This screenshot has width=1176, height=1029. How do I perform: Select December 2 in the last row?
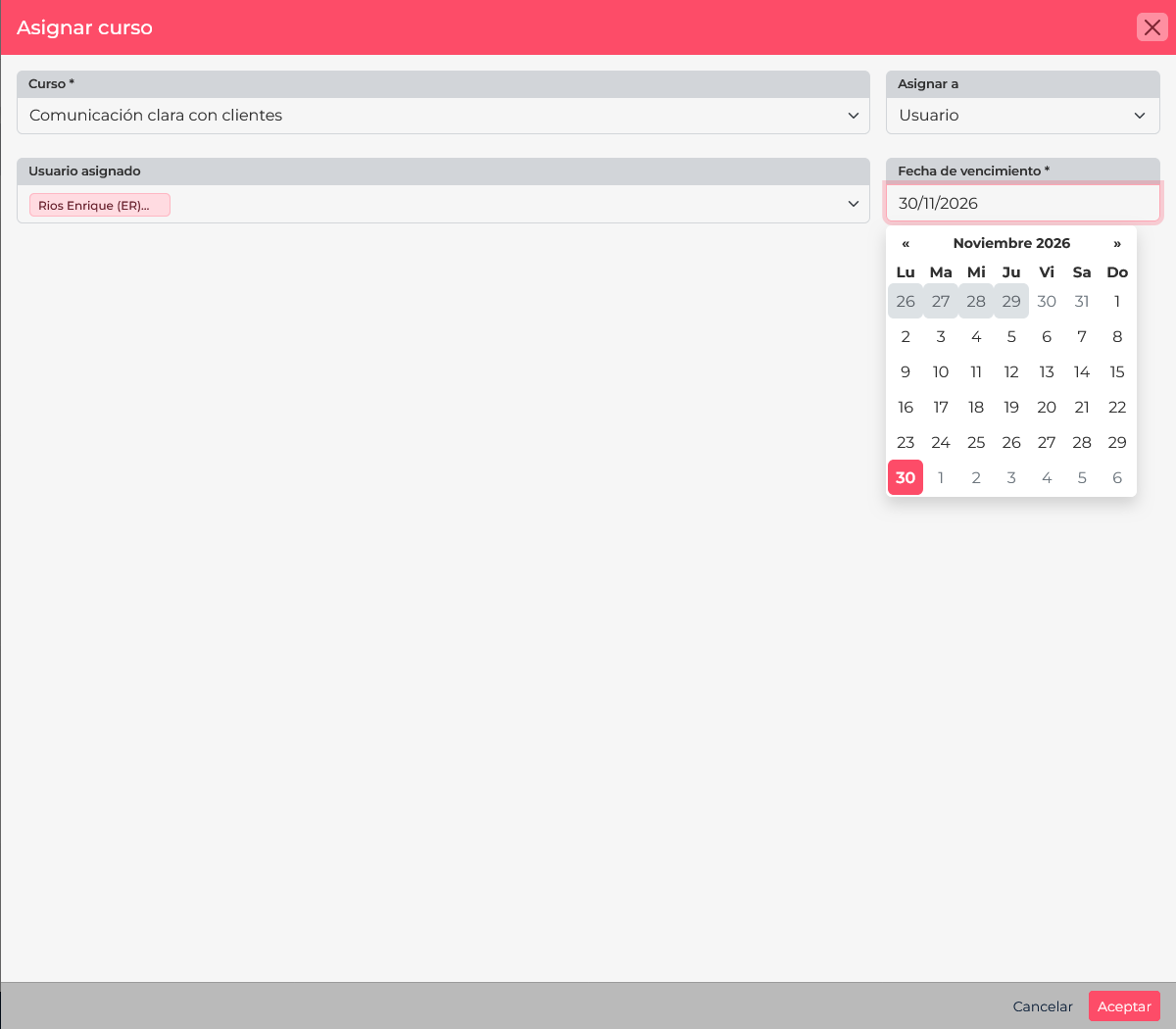click(976, 478)
